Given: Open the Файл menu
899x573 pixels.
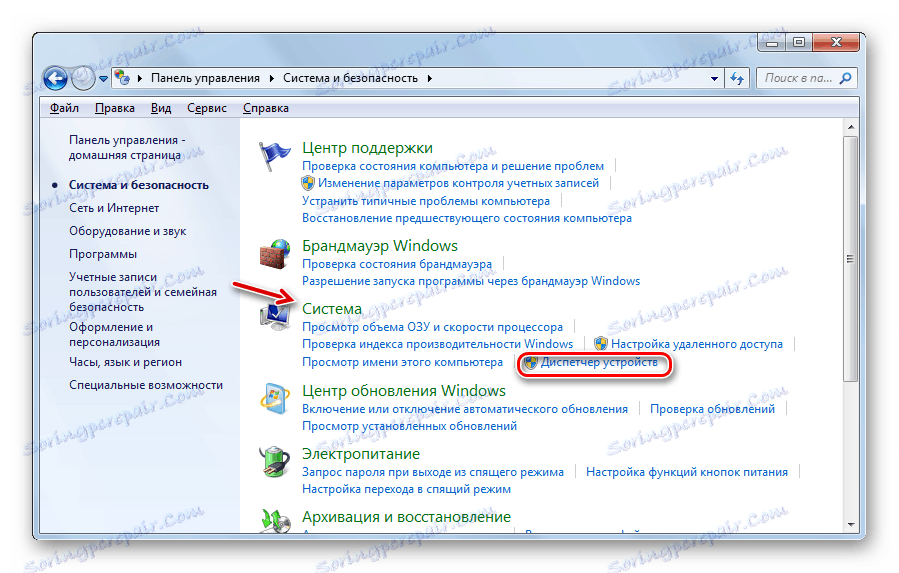Looking at the screenshot, I should (x=64, y=108).
